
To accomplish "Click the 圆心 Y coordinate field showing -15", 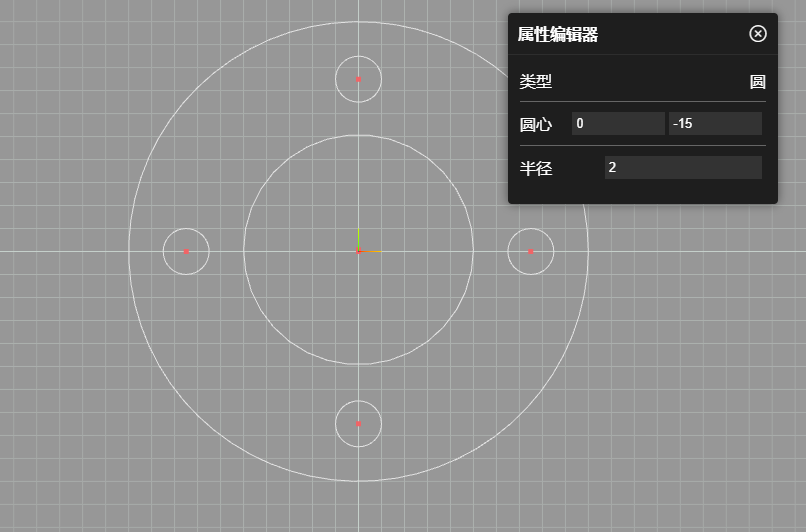I will pos(715,123).
